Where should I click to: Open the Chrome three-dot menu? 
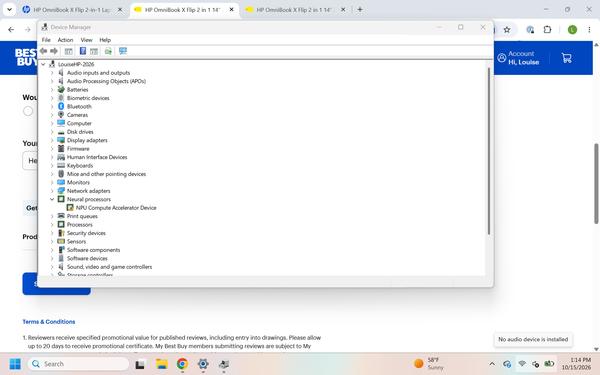589,29
